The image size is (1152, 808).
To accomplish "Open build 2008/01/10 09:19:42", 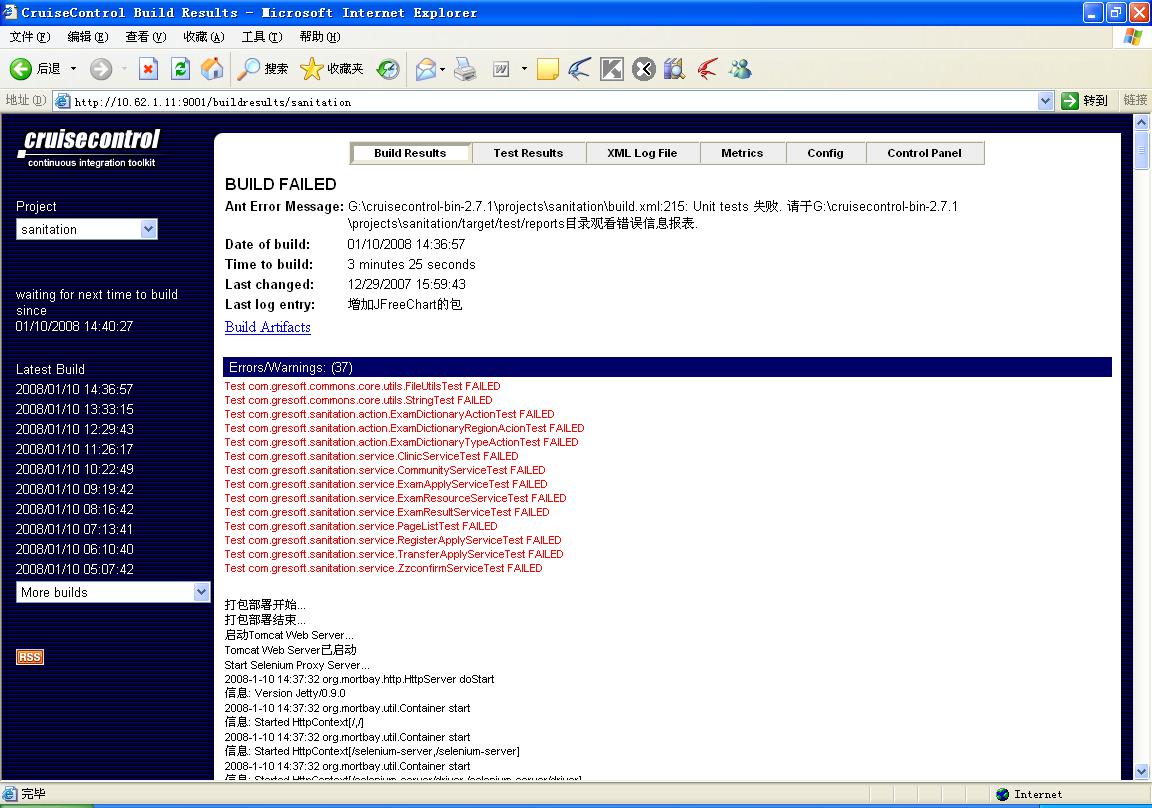I will [x=74, y=489].
